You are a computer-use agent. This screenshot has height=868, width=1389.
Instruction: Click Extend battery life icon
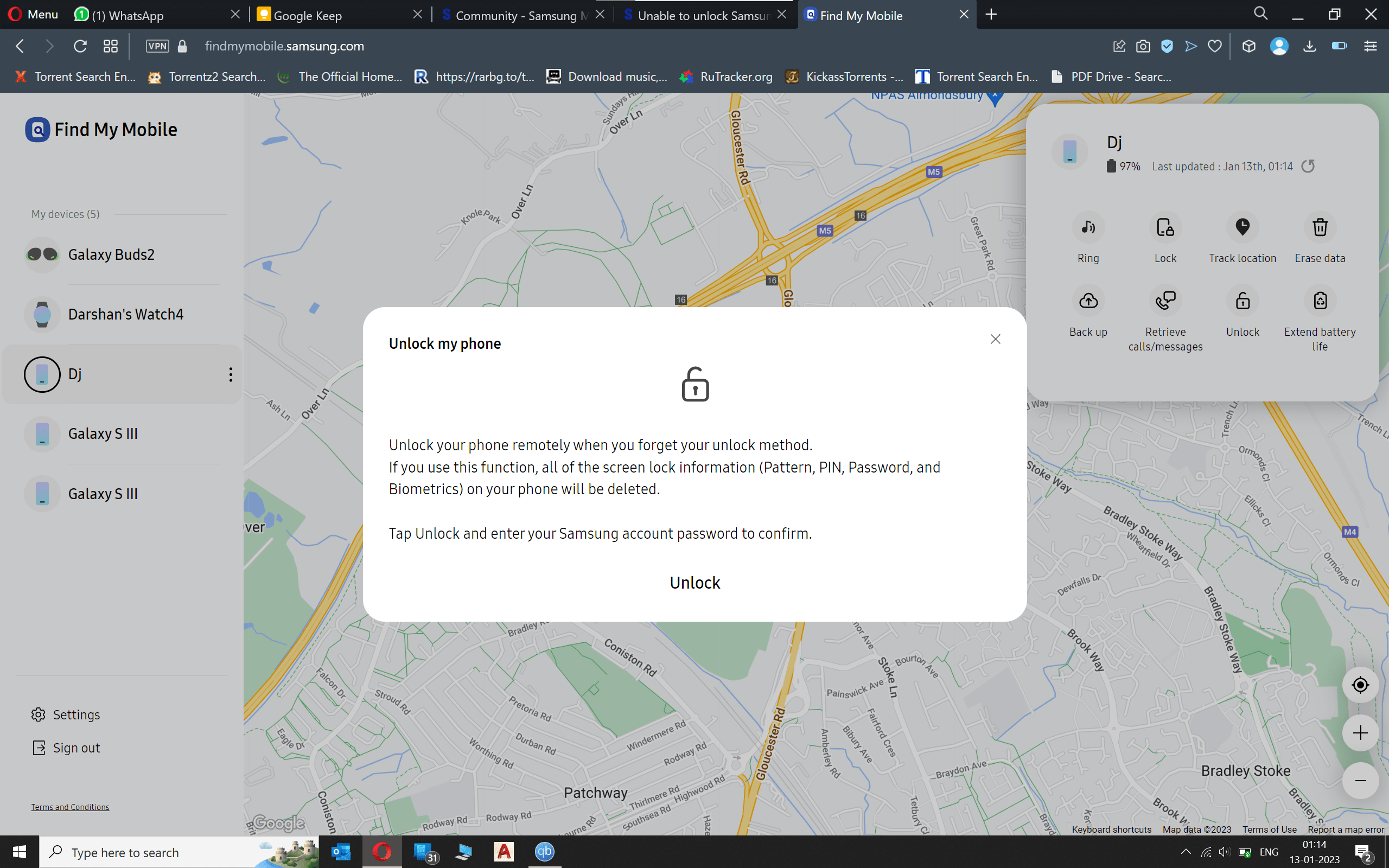point(1320,301)
